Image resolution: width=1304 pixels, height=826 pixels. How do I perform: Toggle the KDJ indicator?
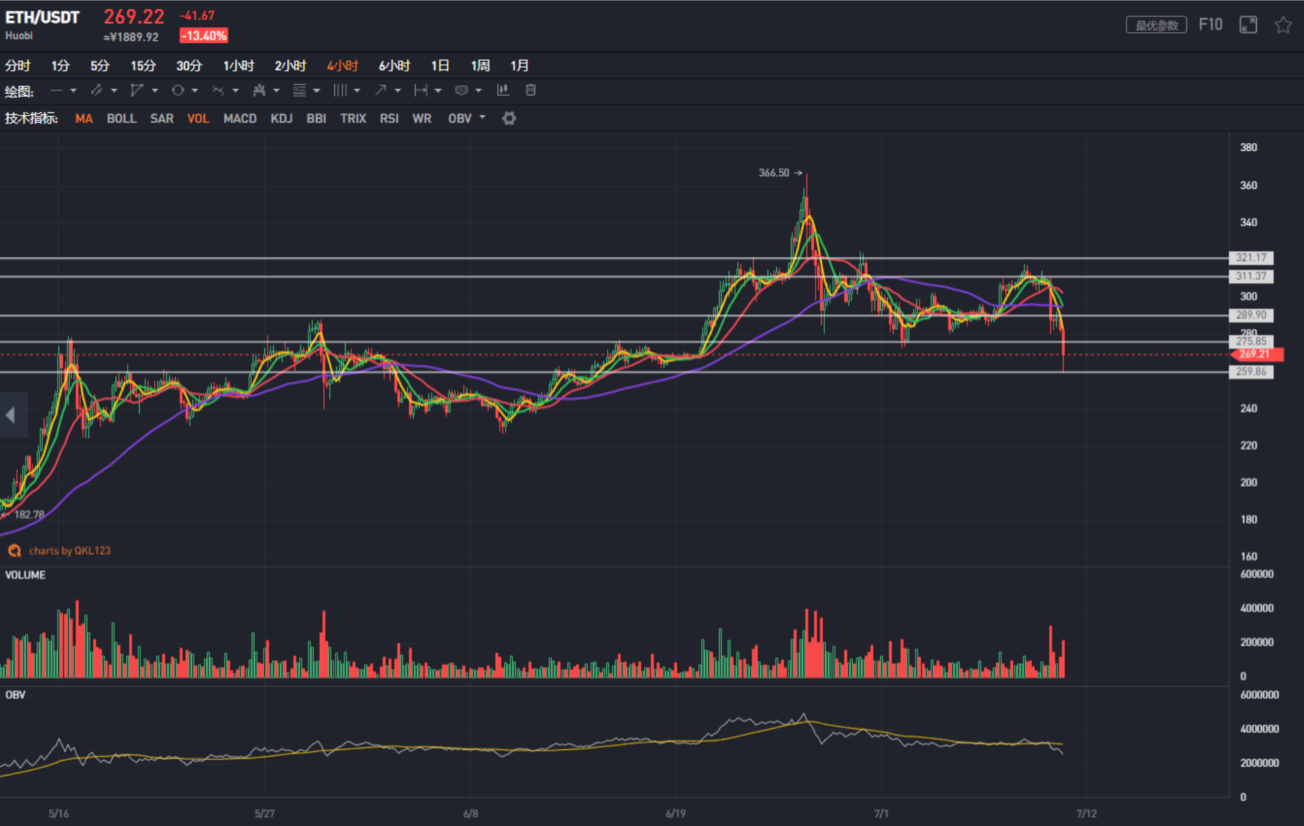tap(281, 118)
